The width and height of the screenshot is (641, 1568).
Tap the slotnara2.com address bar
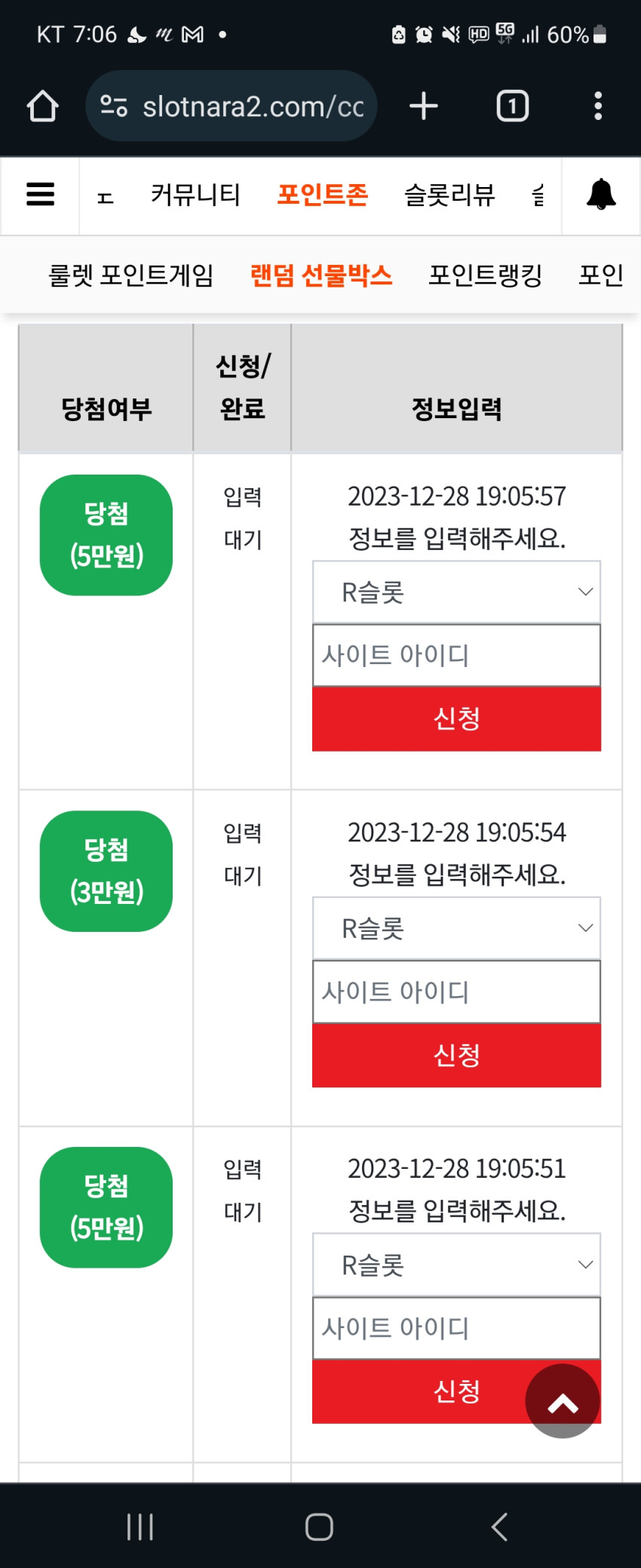232,106
